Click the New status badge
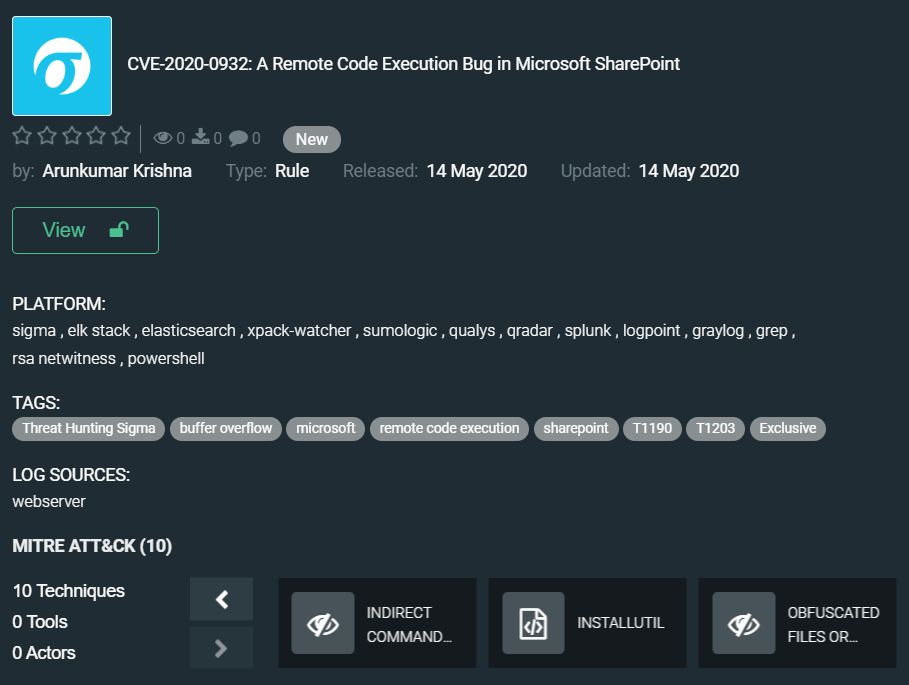 point(312,139)
